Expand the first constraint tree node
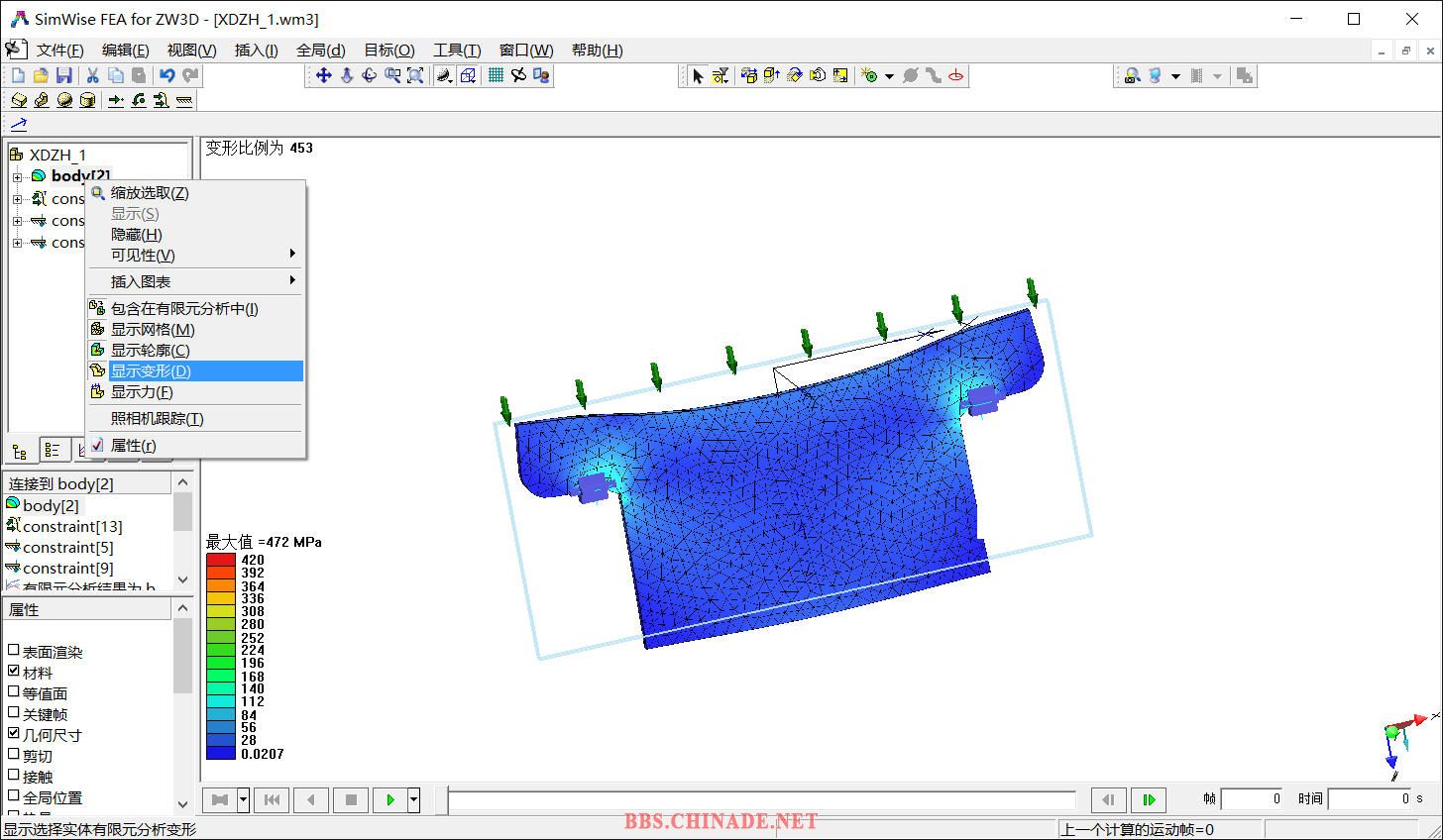1443x840 pixels. [17, 199]
